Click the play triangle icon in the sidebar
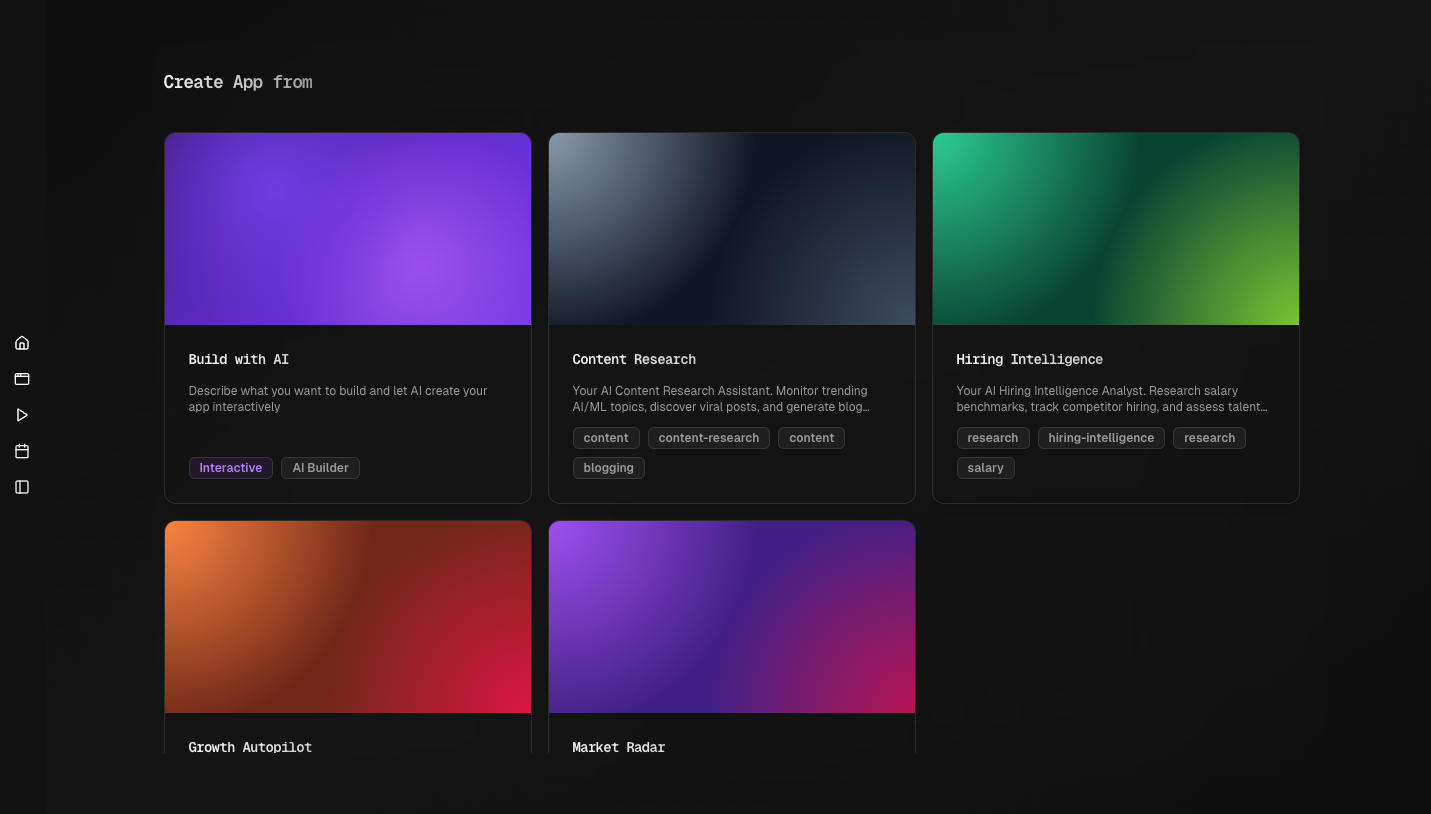This screenshot has width=1431, height=814. coord(21,414)
